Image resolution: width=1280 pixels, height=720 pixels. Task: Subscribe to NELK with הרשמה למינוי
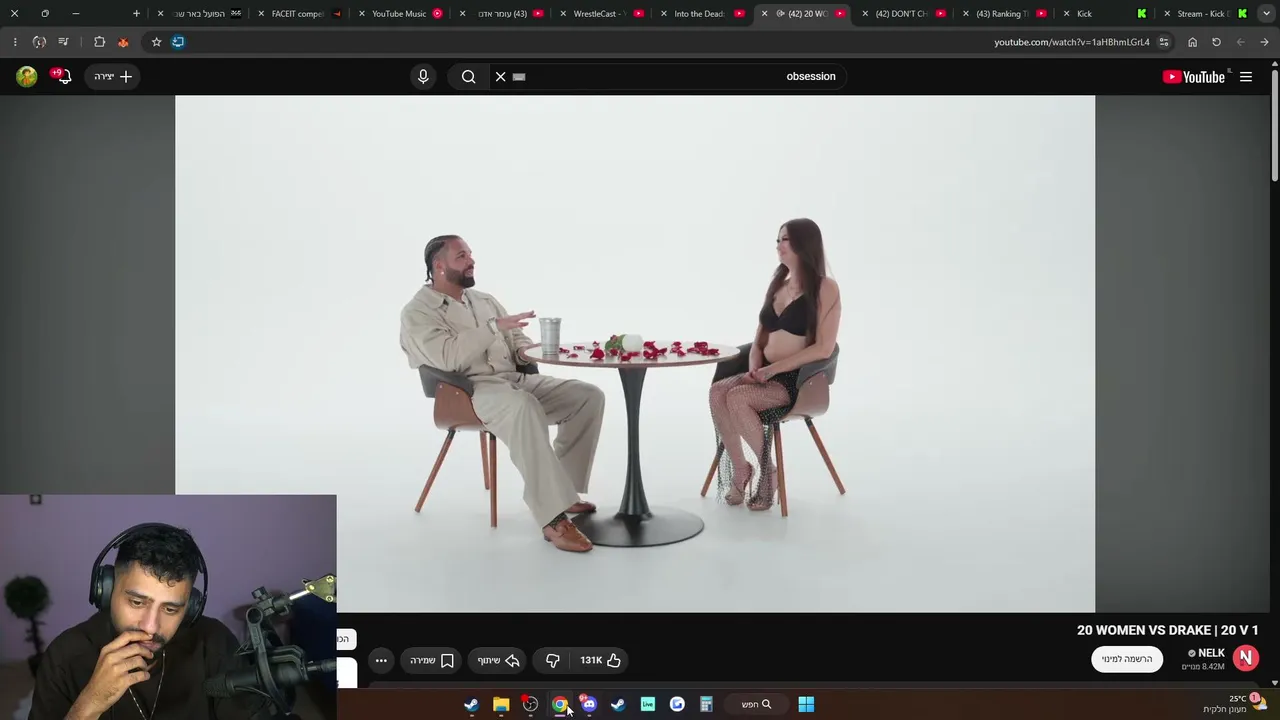click(1127, 659)
